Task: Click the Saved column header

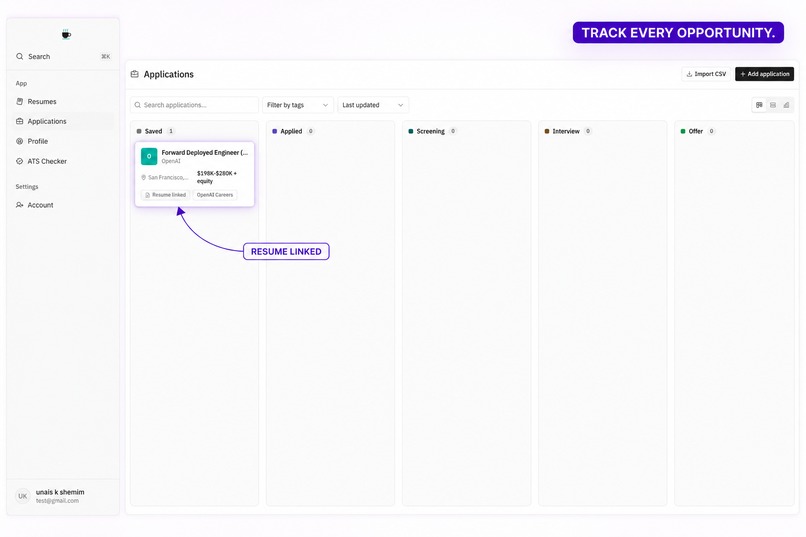Action: pyautogui.click(x=153, y=132)
